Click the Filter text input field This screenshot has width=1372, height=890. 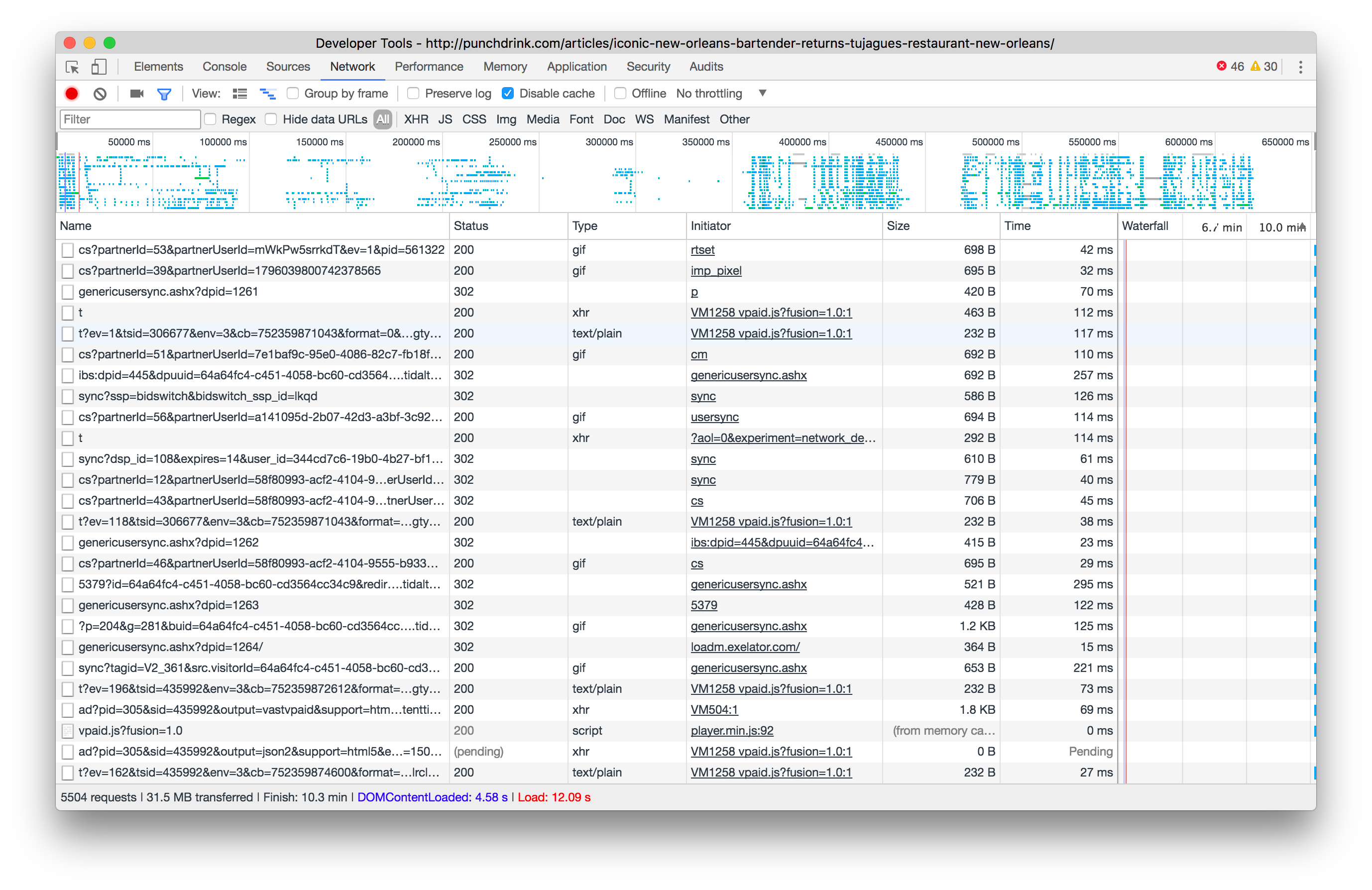[130, 119]
